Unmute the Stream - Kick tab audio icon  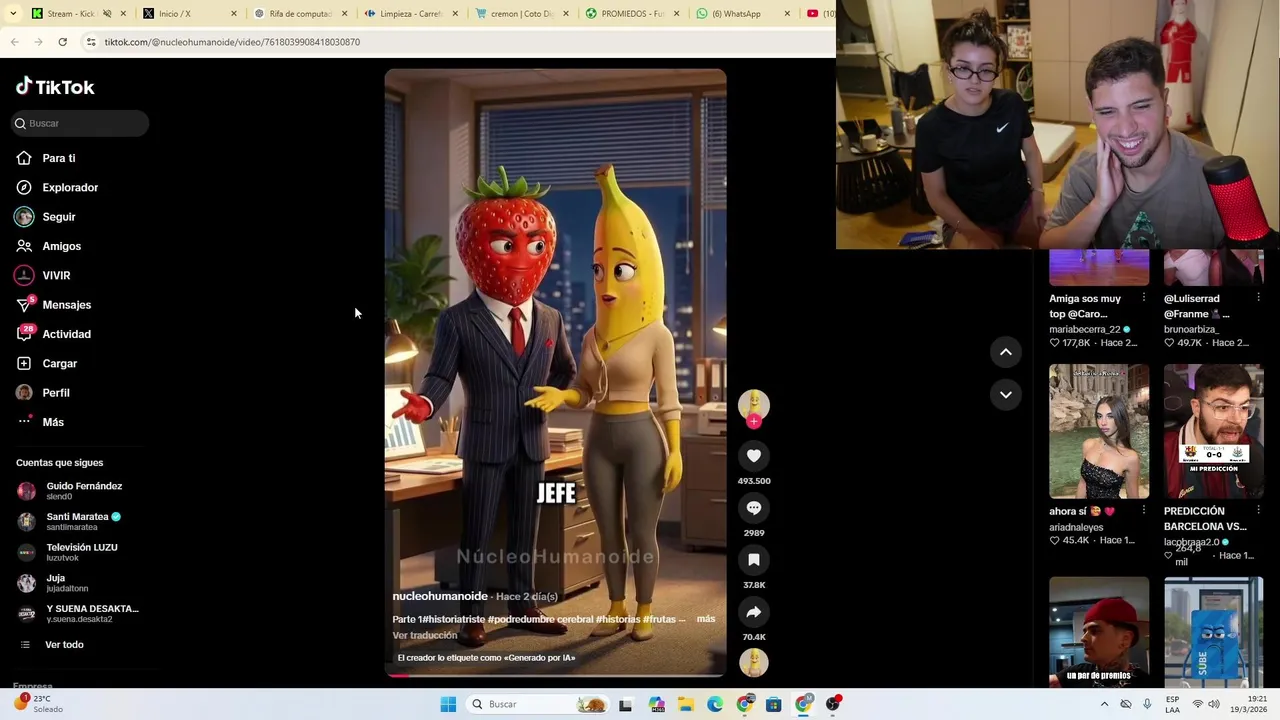(x=107, y=14)
